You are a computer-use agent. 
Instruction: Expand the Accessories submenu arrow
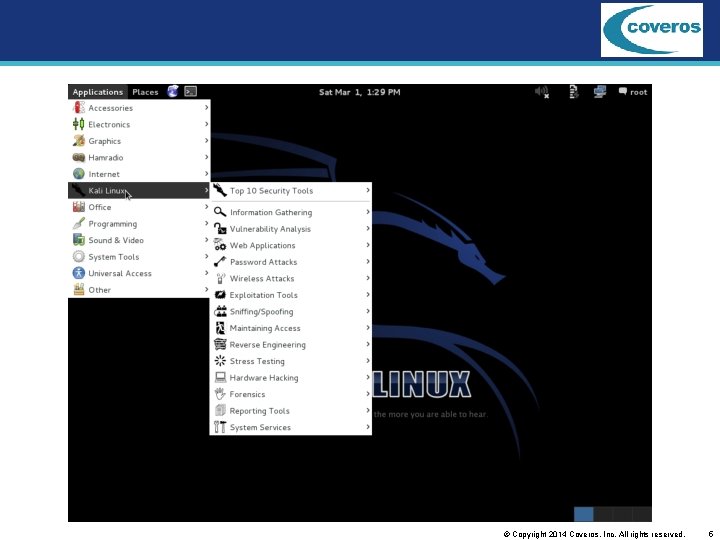(x=206, y=107)
